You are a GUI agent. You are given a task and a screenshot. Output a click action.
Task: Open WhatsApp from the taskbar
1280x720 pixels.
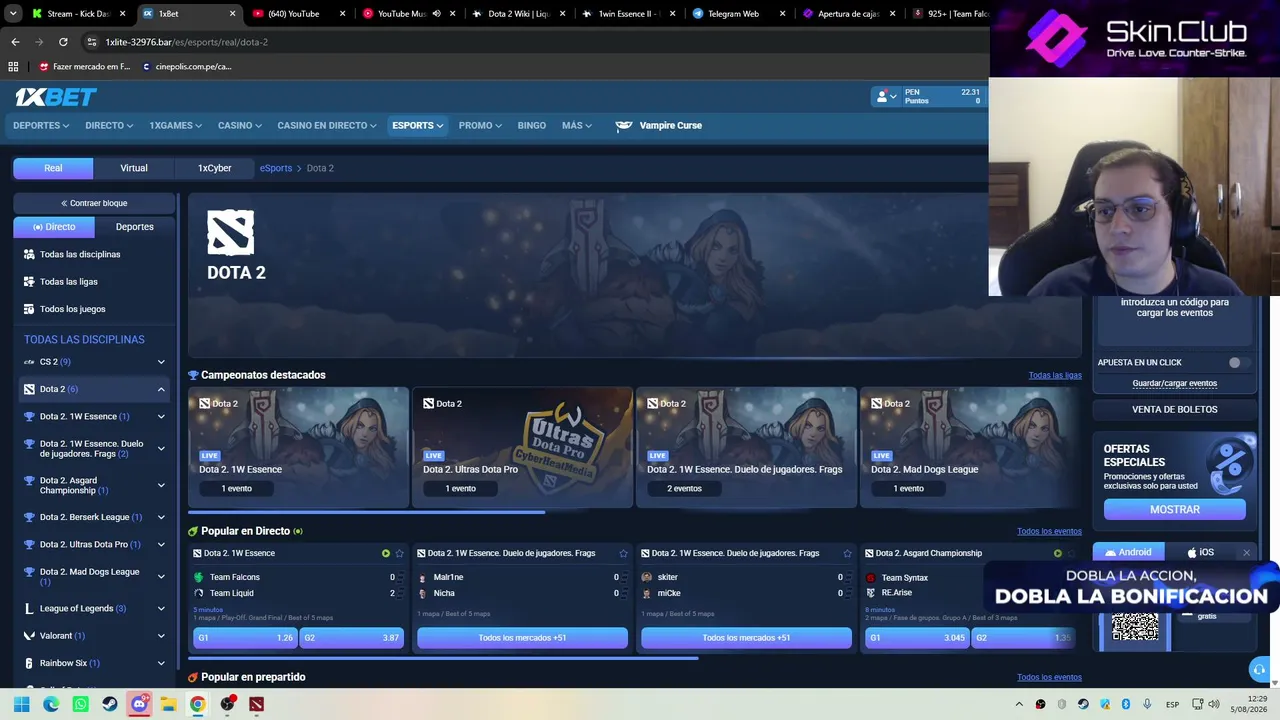pyautogui.click(x=80, y=704)
